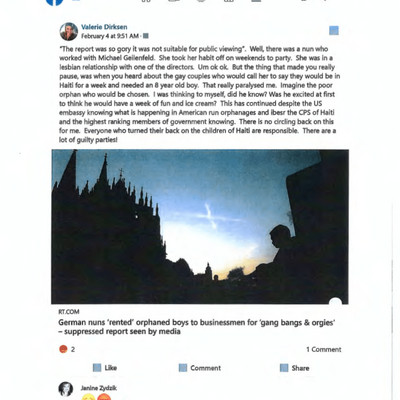Click the Share icon under the post
This screenshot has height=400, width=400.
click(x=284, y=368)
